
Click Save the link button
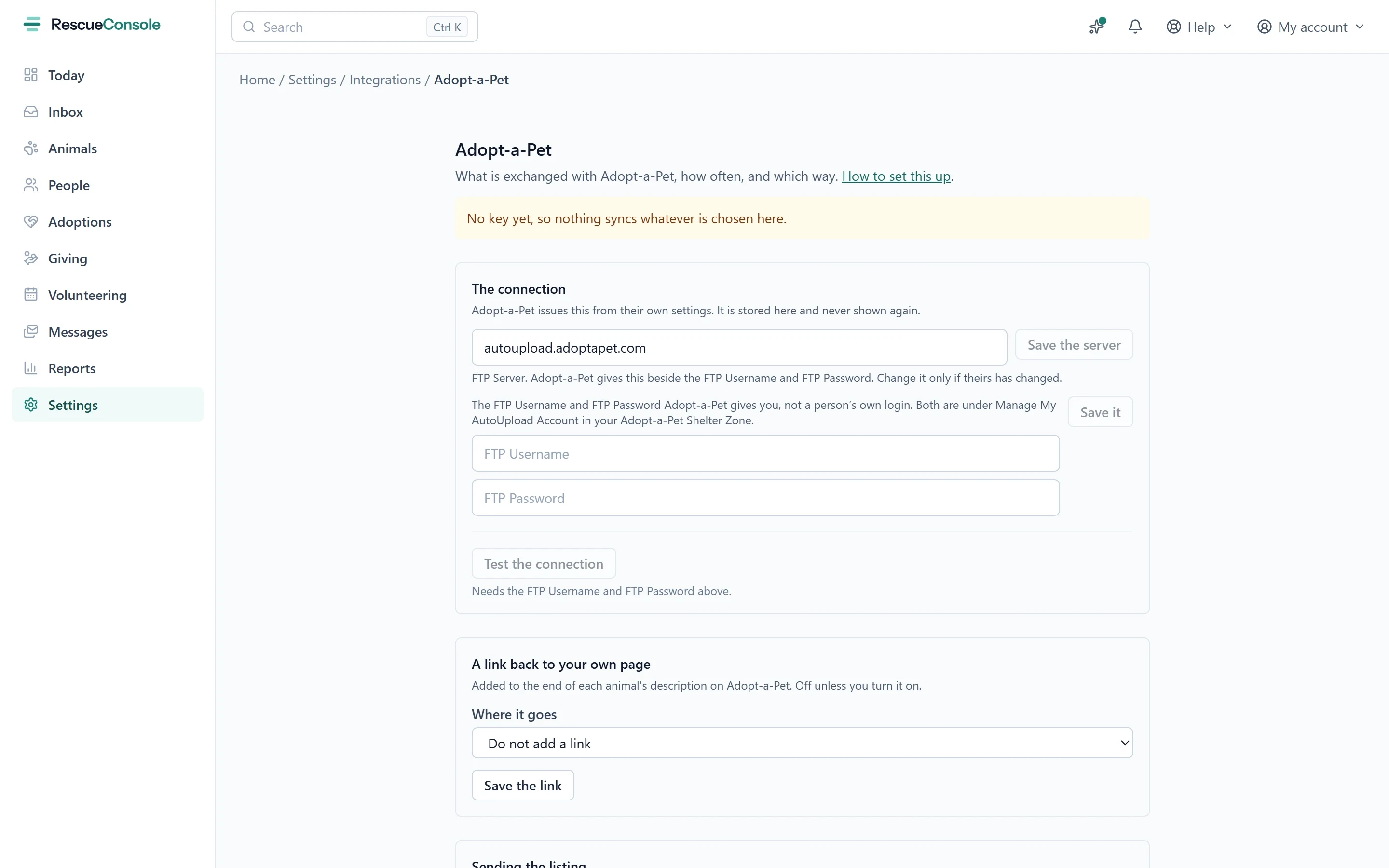pos(522,786)
